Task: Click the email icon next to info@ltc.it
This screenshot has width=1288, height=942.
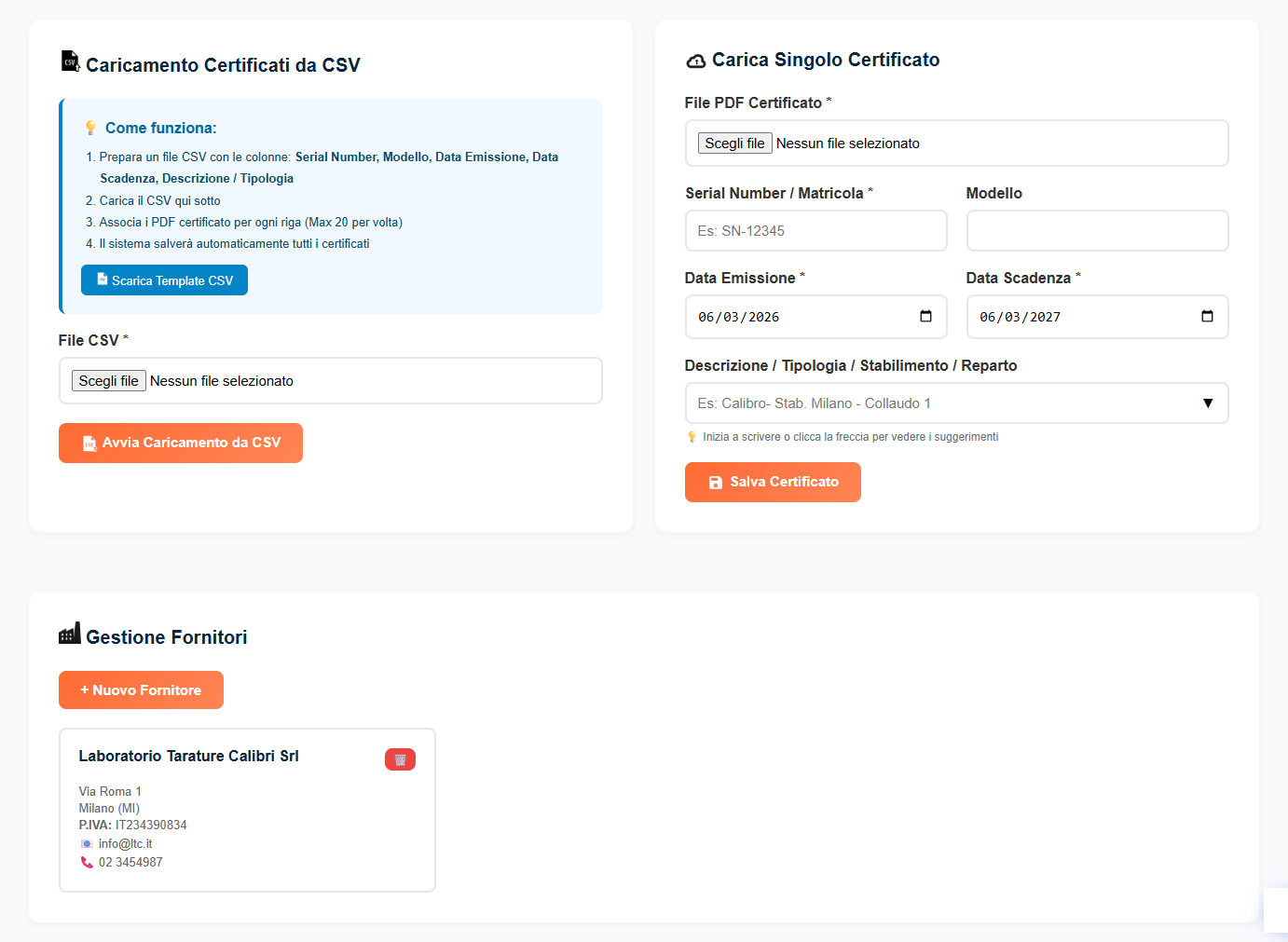Action: 87,844
